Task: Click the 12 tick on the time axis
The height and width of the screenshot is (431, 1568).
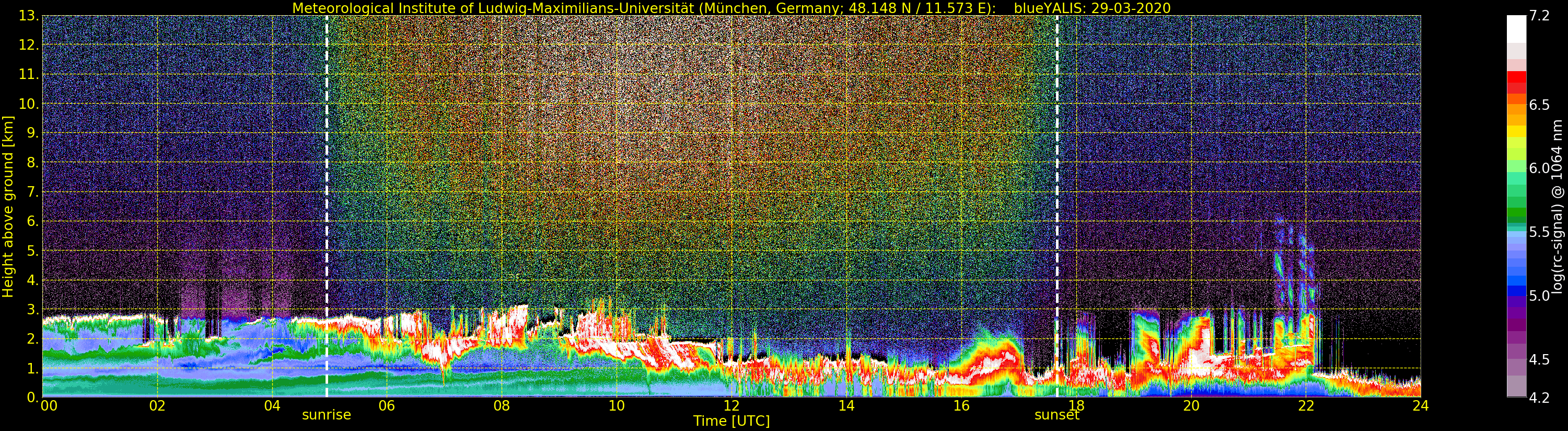Action: pyautogui.click(x=731, y=406)
